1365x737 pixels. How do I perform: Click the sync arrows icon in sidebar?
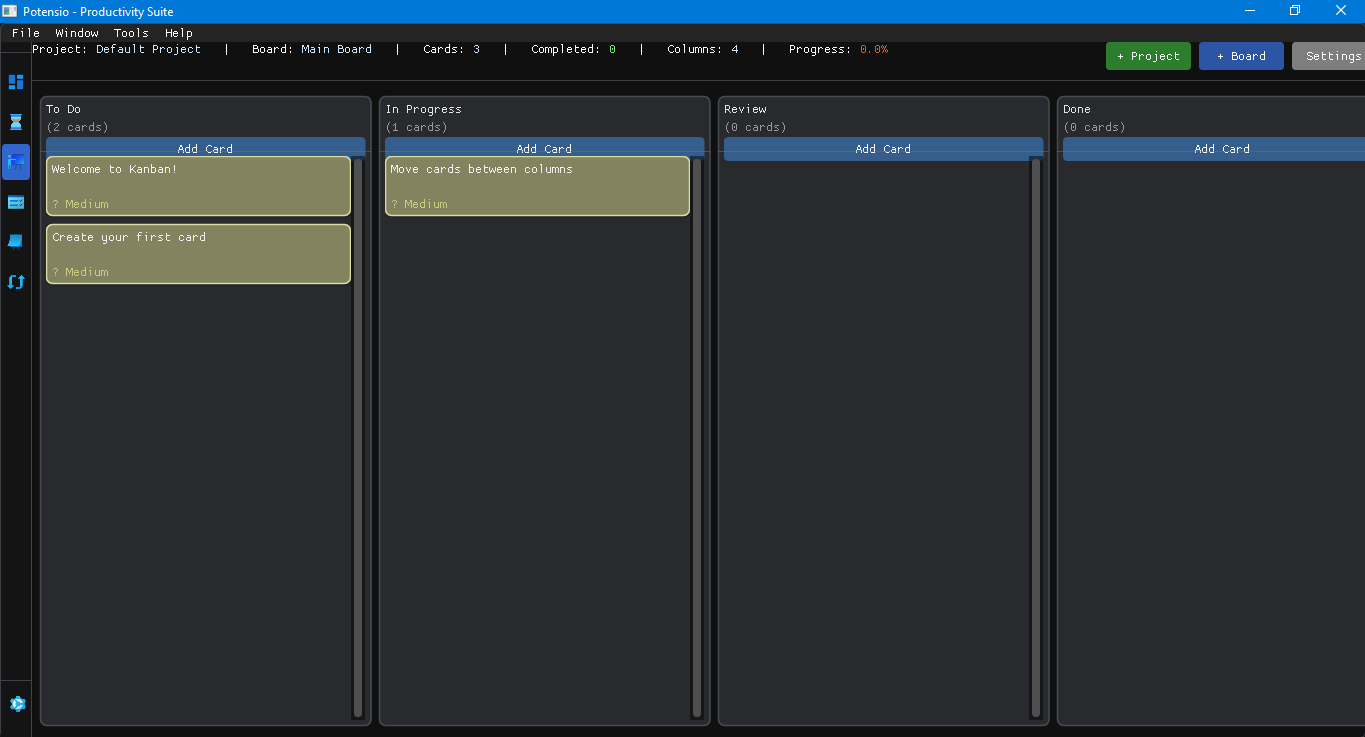(x=16, y=282)
